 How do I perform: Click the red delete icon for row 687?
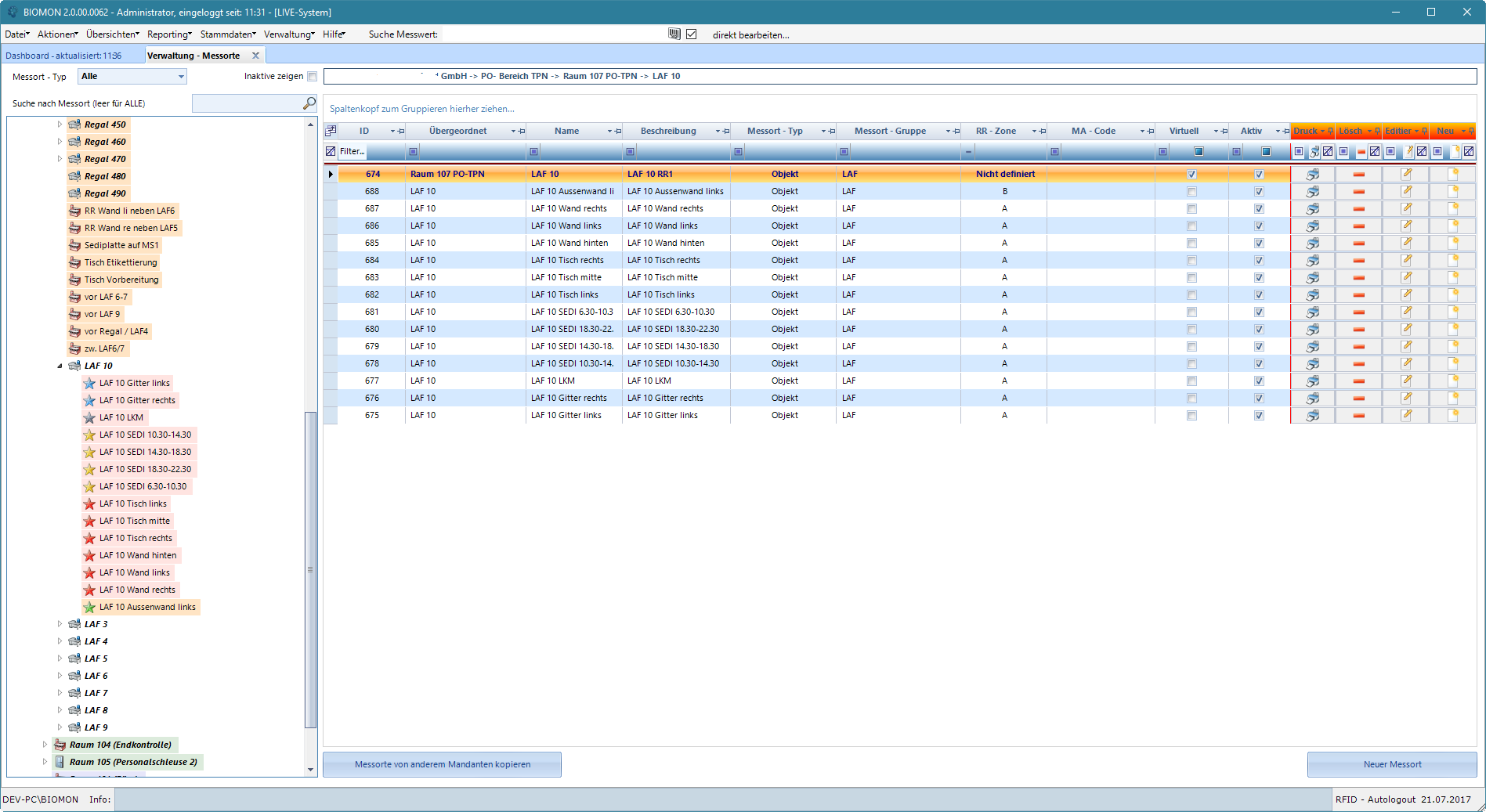coord(1359,209)
